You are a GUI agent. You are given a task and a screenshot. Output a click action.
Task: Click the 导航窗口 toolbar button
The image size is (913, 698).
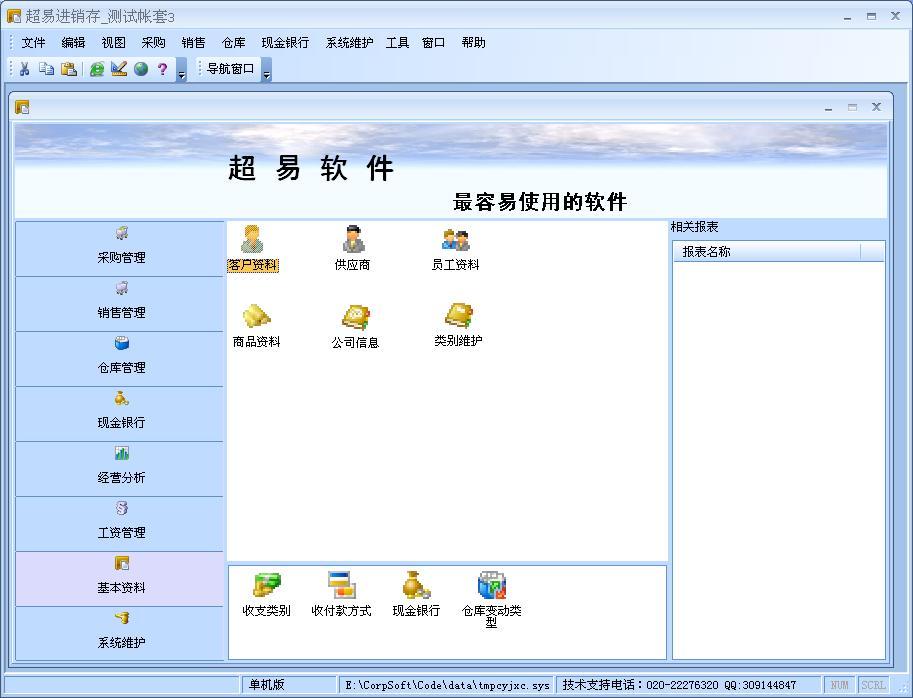pos(231,69)
